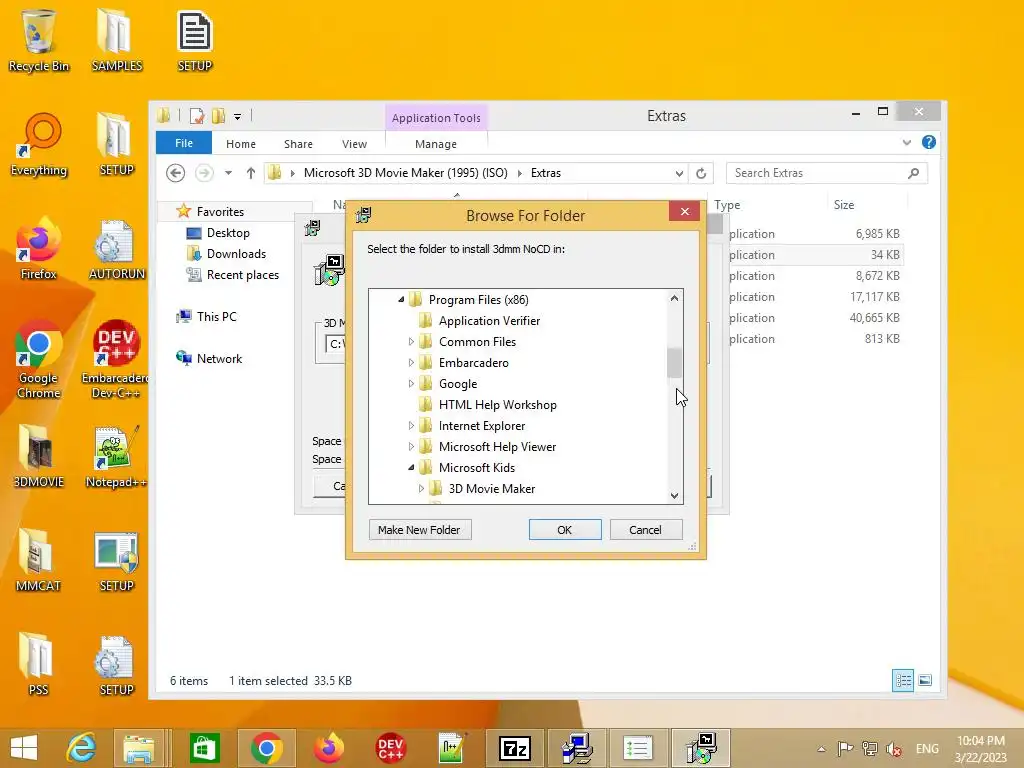
Task: Open the File menu in Explorer
Action: coord(184,143)
